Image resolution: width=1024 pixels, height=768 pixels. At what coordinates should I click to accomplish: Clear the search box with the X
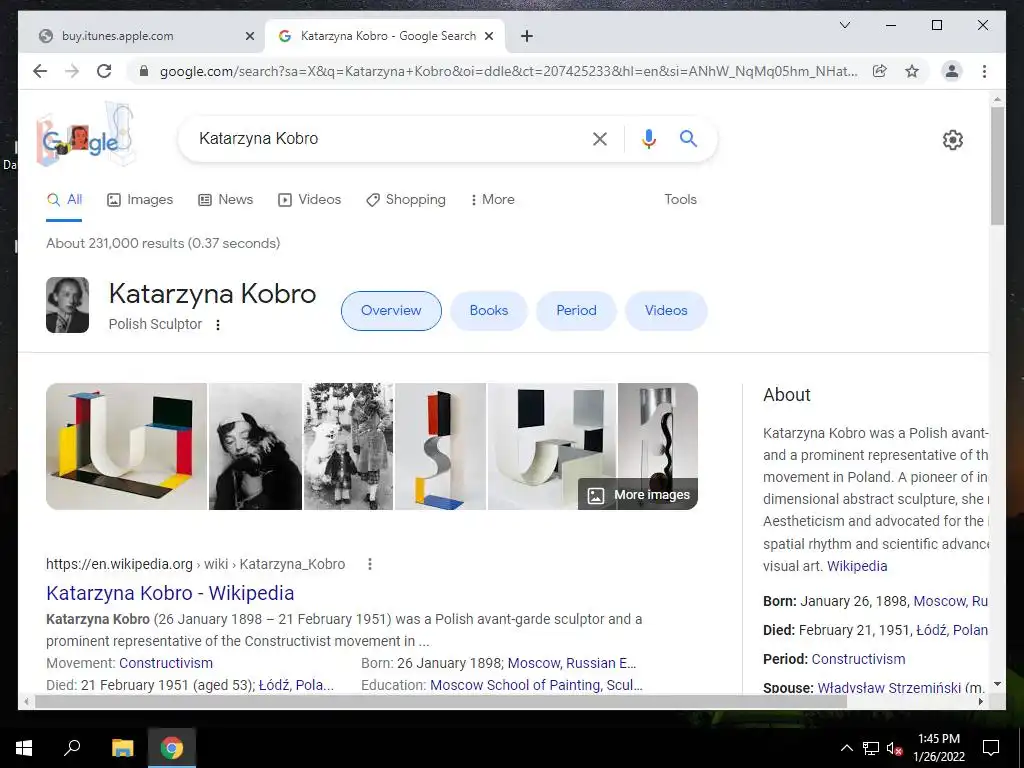[600, 138]
